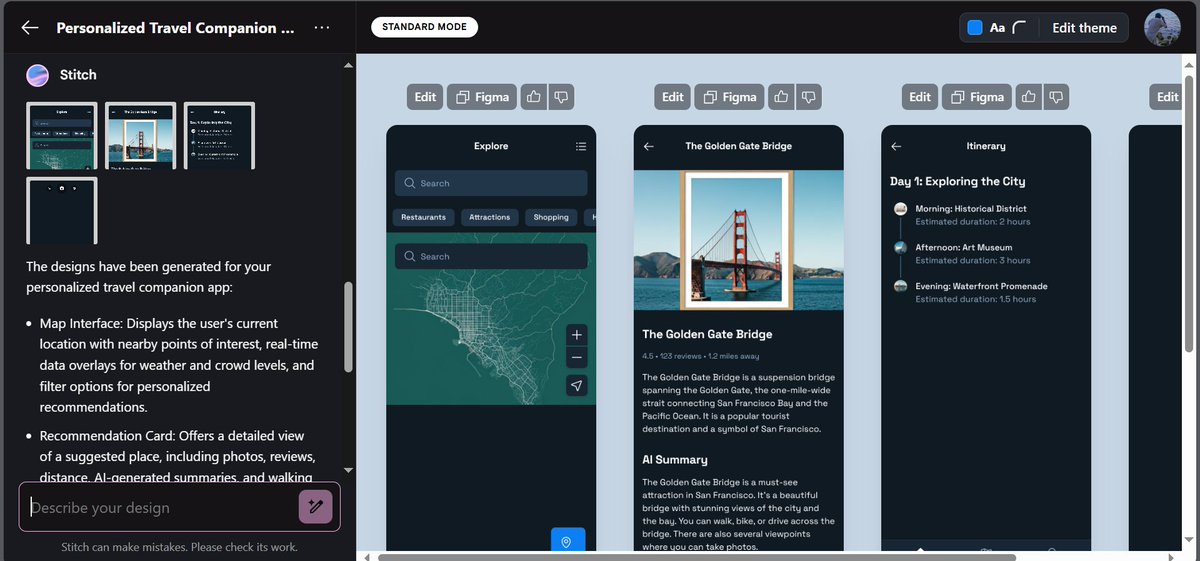Click the Afternoon: Art Museum timeline icon

pos(900,247)
